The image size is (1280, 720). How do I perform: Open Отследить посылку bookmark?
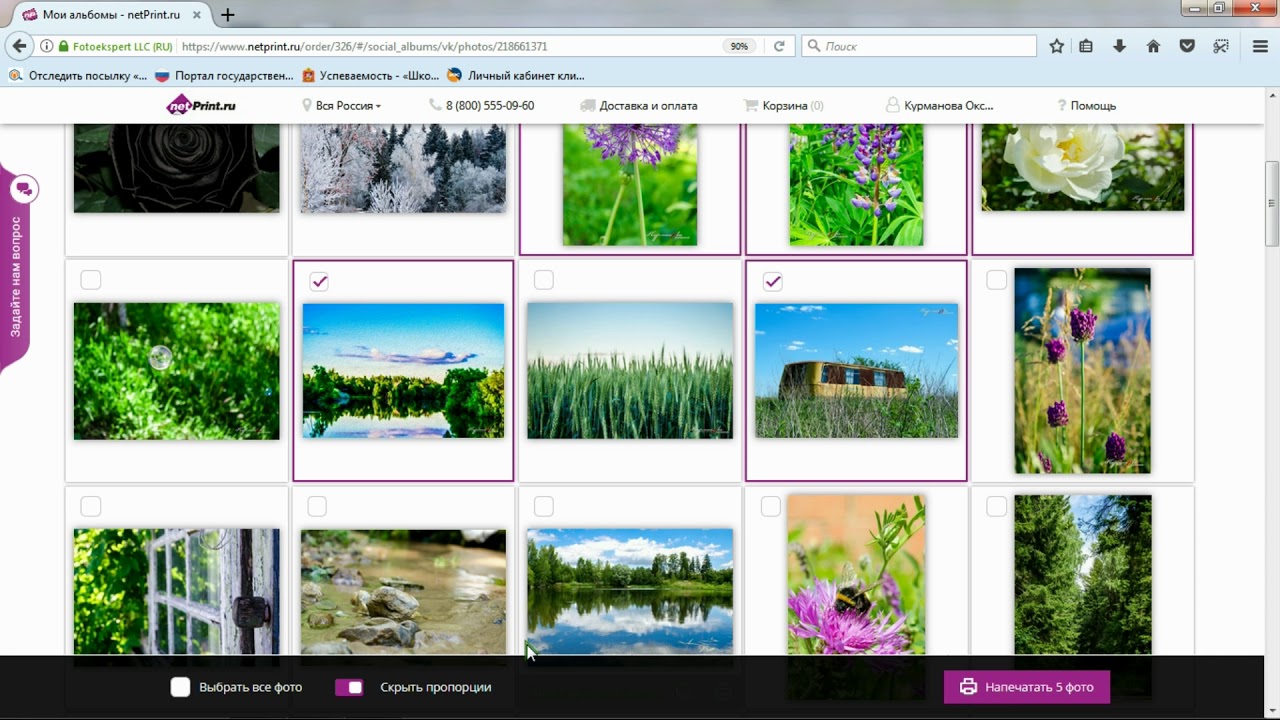point(78,75)
